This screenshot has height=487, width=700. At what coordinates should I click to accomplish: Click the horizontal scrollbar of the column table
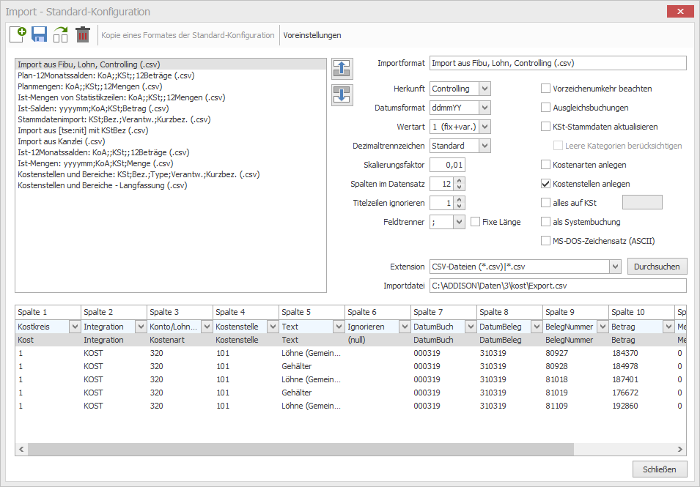pyautogui.click(x=301, y=449)
